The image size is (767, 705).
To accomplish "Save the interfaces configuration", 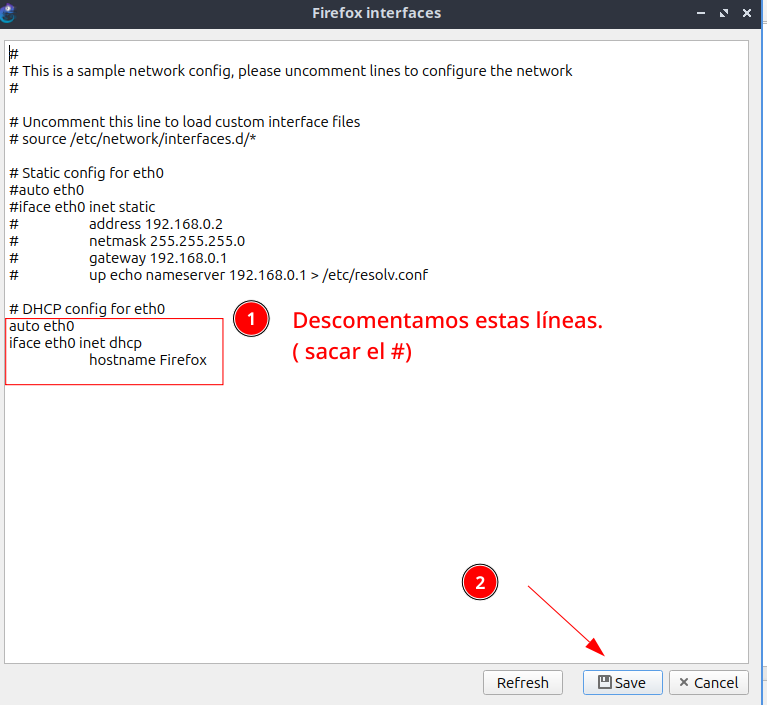I will pos(621,682).
